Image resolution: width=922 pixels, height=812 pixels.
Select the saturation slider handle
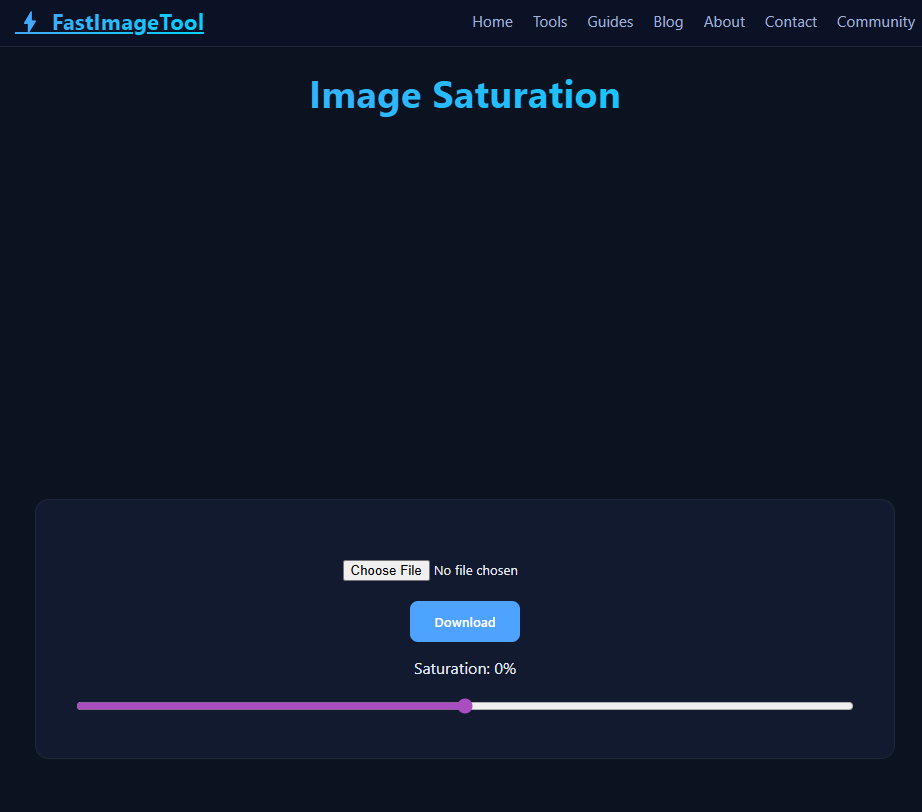pos(464,705)
